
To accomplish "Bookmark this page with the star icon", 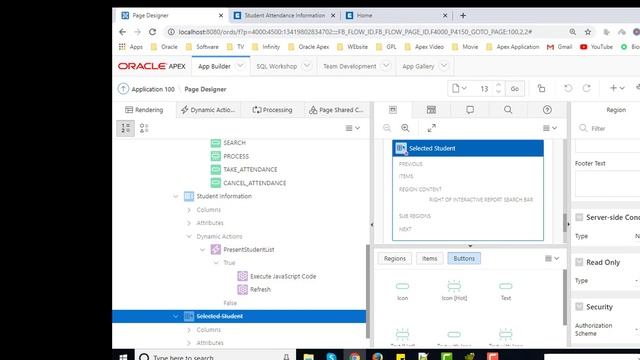I will (x=588, y=32).
